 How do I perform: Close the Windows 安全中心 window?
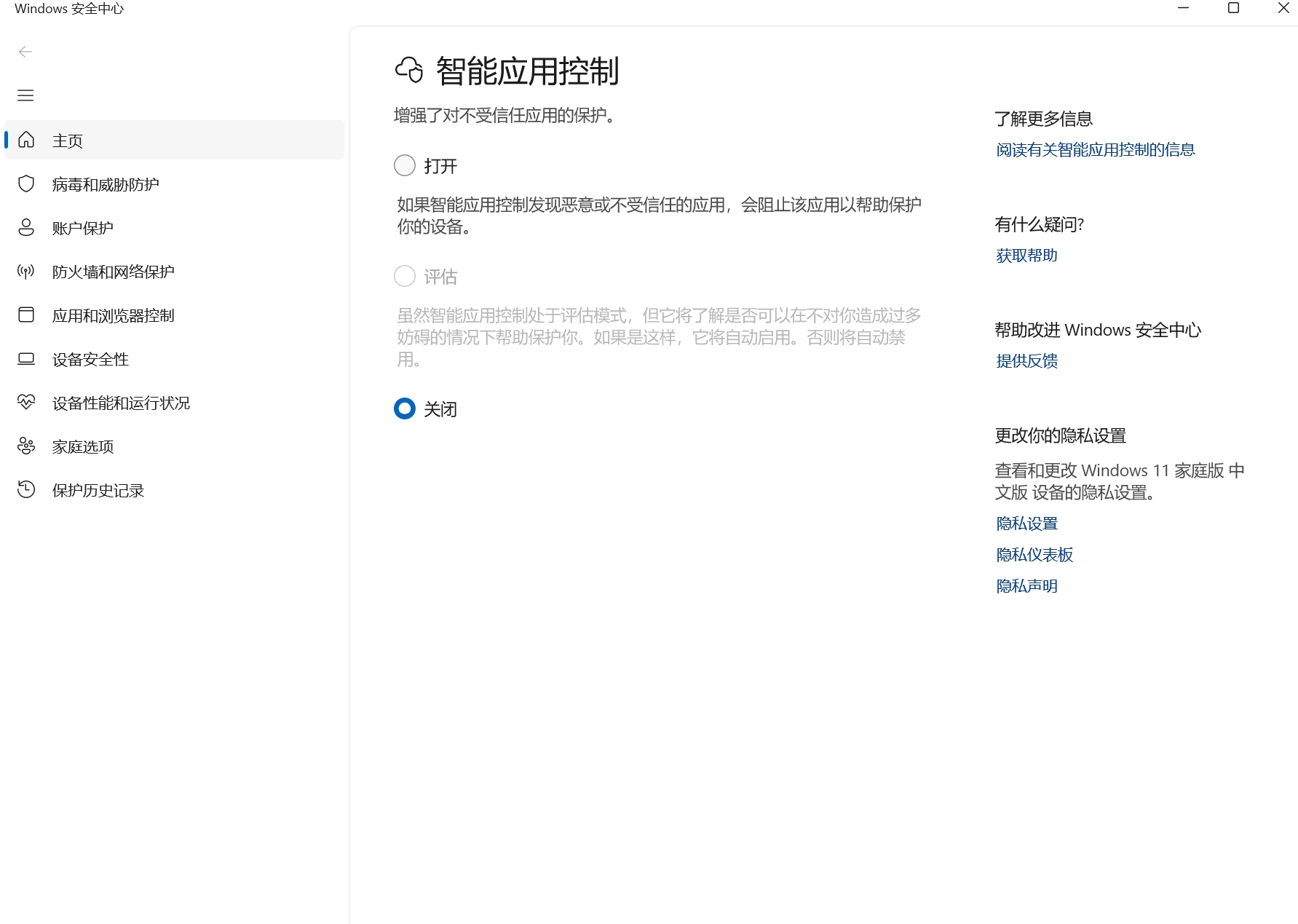click(1283, 8)
